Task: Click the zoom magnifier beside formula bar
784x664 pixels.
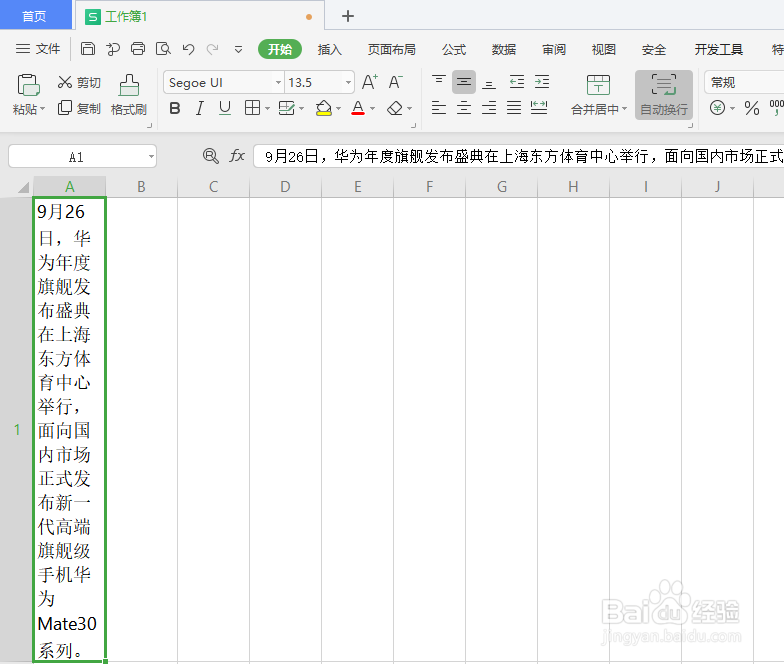Action: (210, 156)
